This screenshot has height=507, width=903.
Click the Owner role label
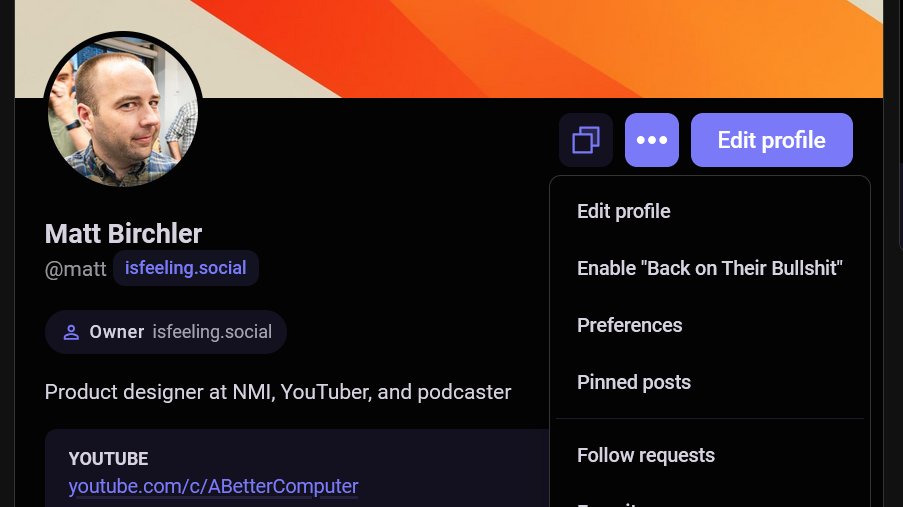coord(117,332)
